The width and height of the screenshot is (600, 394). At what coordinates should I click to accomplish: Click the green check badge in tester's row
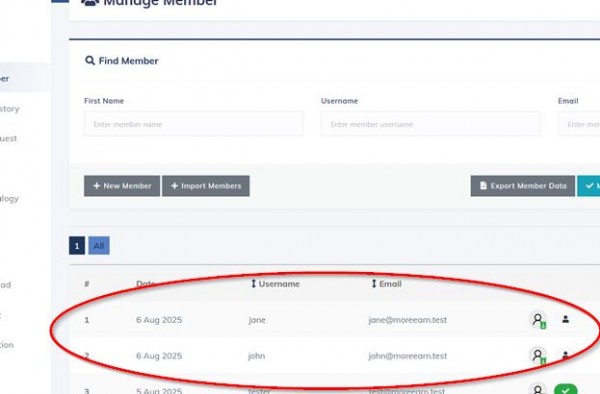(566, 389)
